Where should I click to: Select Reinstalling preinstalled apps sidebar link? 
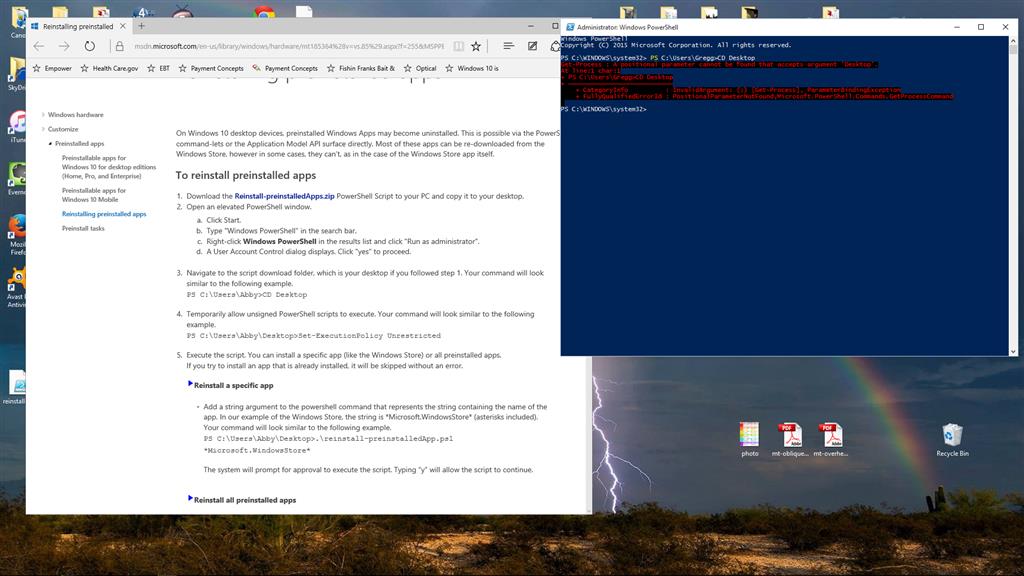[104, 214]
